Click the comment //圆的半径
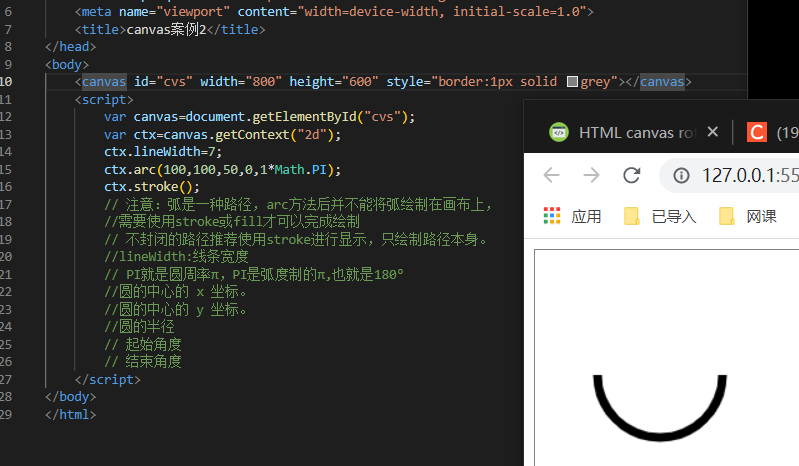Viewport: 799px width, 466px height. click(x=139, y=326)
